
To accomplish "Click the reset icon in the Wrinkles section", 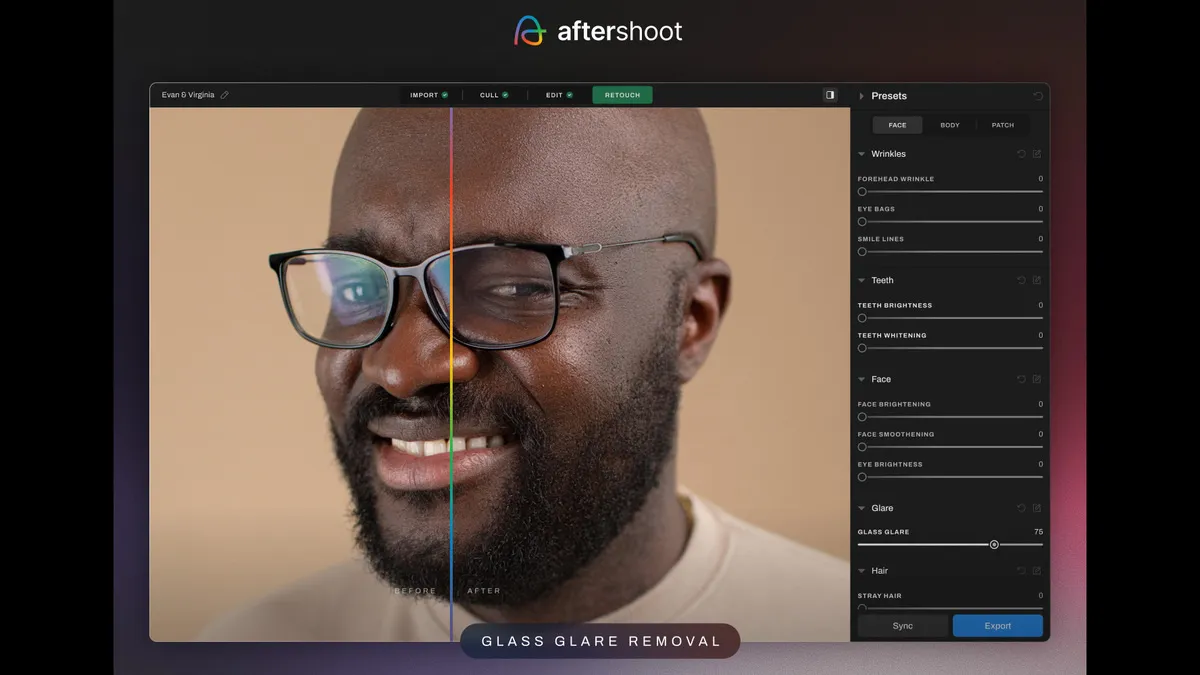I will [x=1020, y=153].
